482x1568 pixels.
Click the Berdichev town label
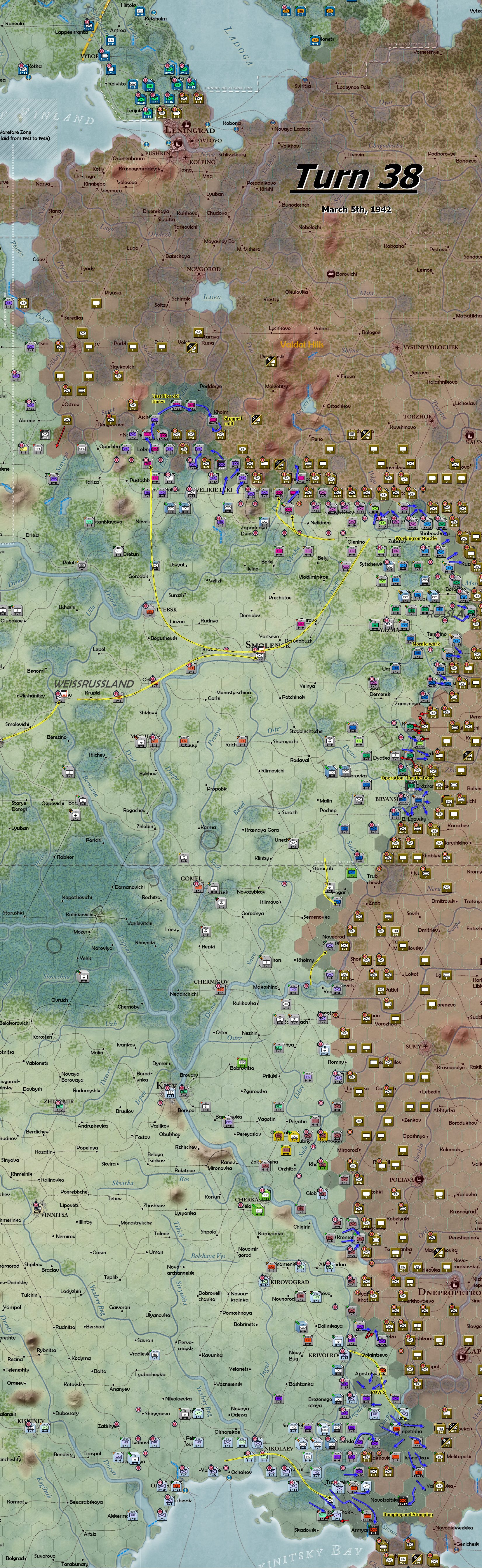(x=38, y=1131)
